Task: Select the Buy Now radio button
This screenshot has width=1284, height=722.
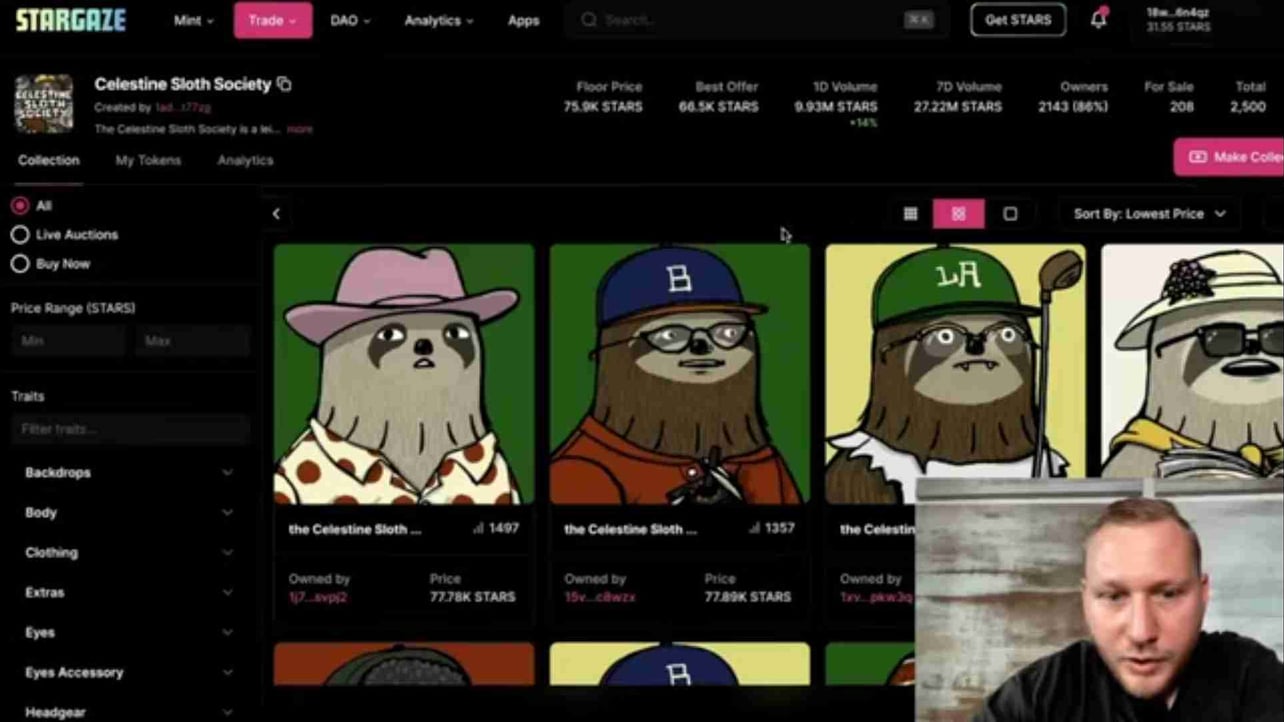Action: click(20, 264)
